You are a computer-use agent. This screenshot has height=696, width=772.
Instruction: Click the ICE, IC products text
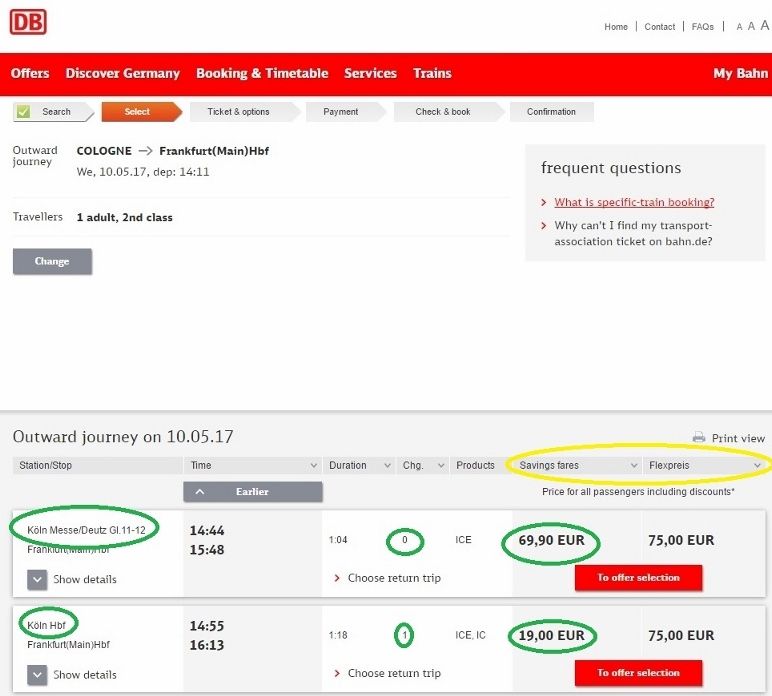pyautogui.click(x=470, y=635)
